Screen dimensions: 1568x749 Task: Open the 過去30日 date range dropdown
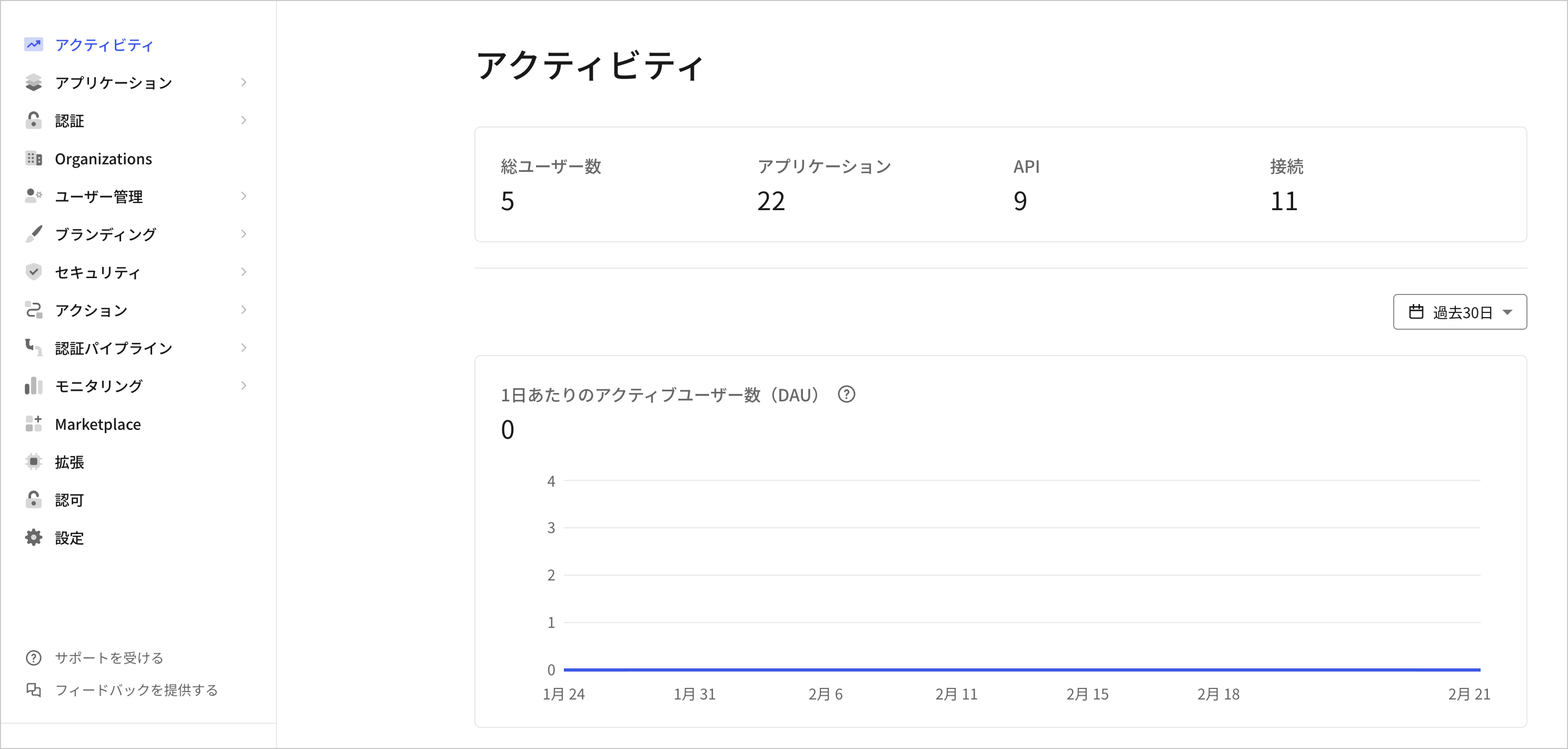click(x=1460, y=312)
